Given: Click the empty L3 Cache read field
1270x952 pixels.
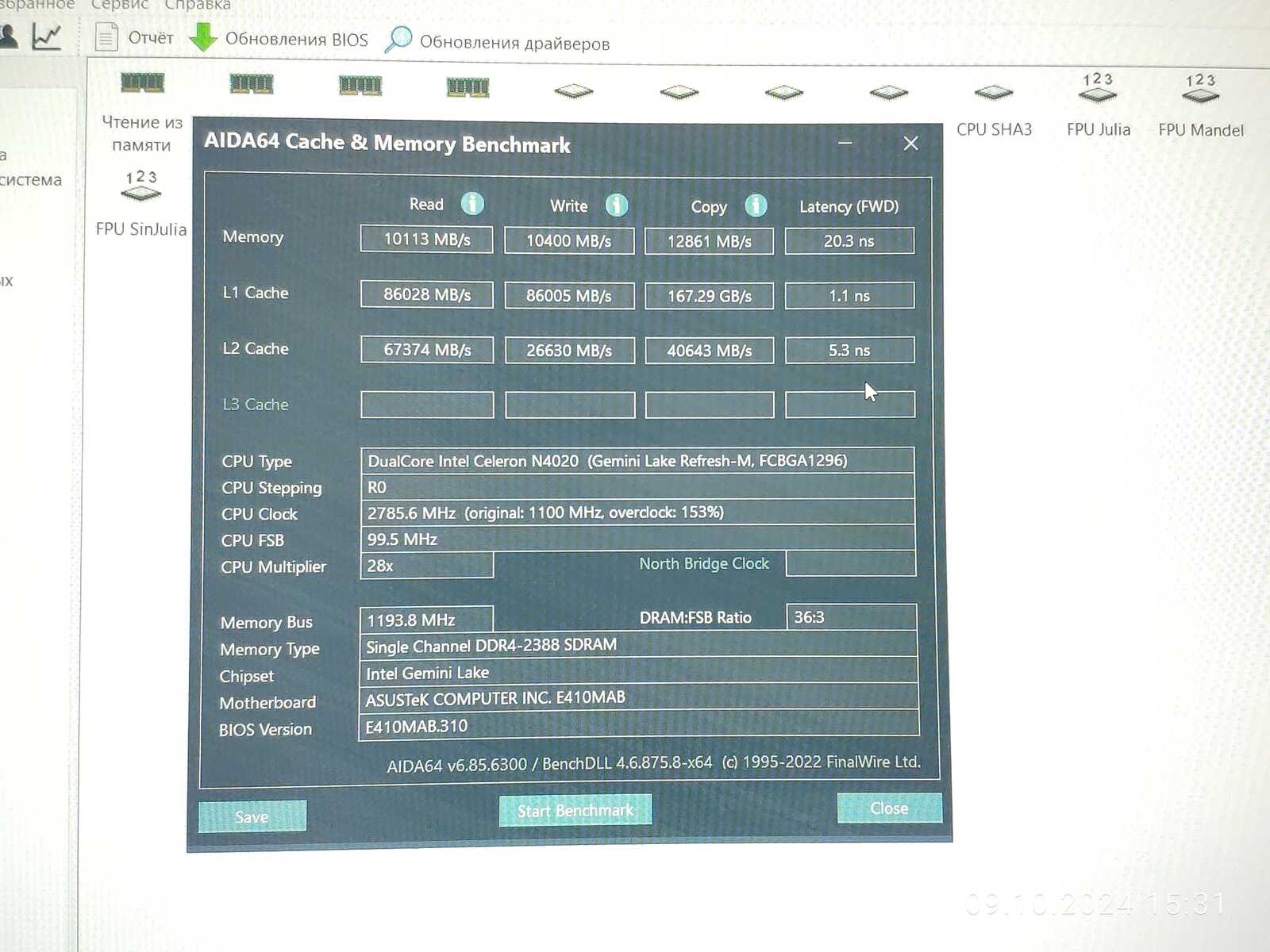Looking at the screenshot, I should 427,405.
